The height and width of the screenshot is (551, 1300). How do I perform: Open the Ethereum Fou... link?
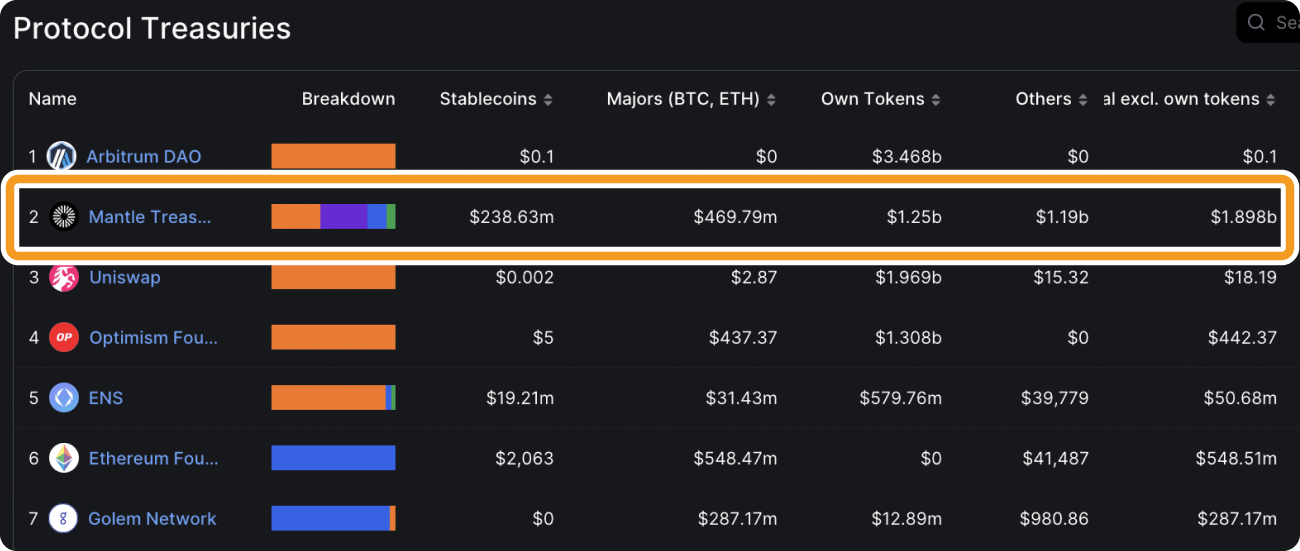[153, 458]
